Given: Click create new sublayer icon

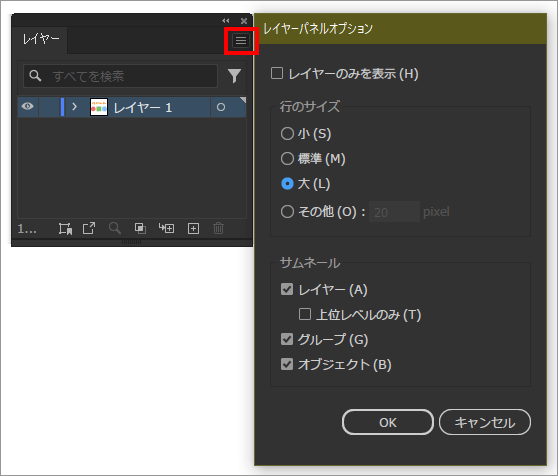Looking at the screenshot, I should coord(167,228).
